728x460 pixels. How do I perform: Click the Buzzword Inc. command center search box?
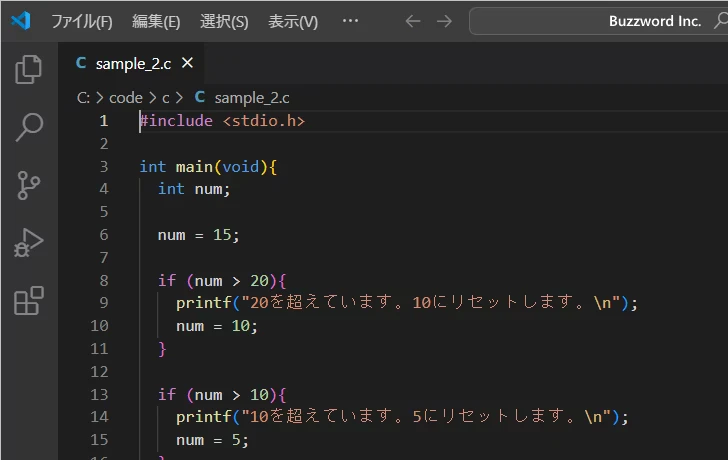599,21
